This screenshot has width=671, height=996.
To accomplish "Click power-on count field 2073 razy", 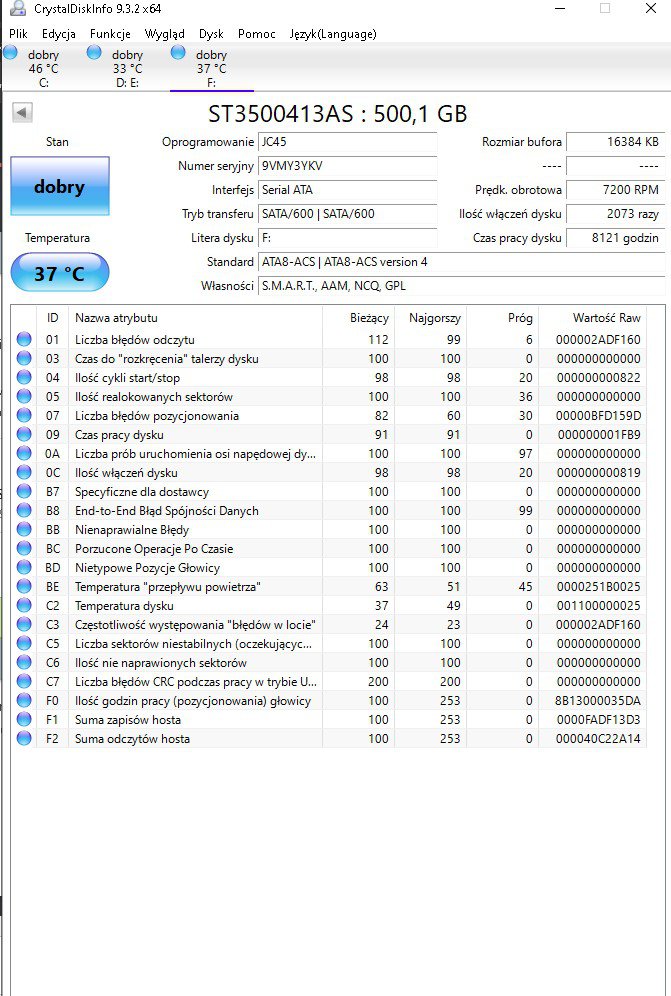I will [x=615, y=214].
